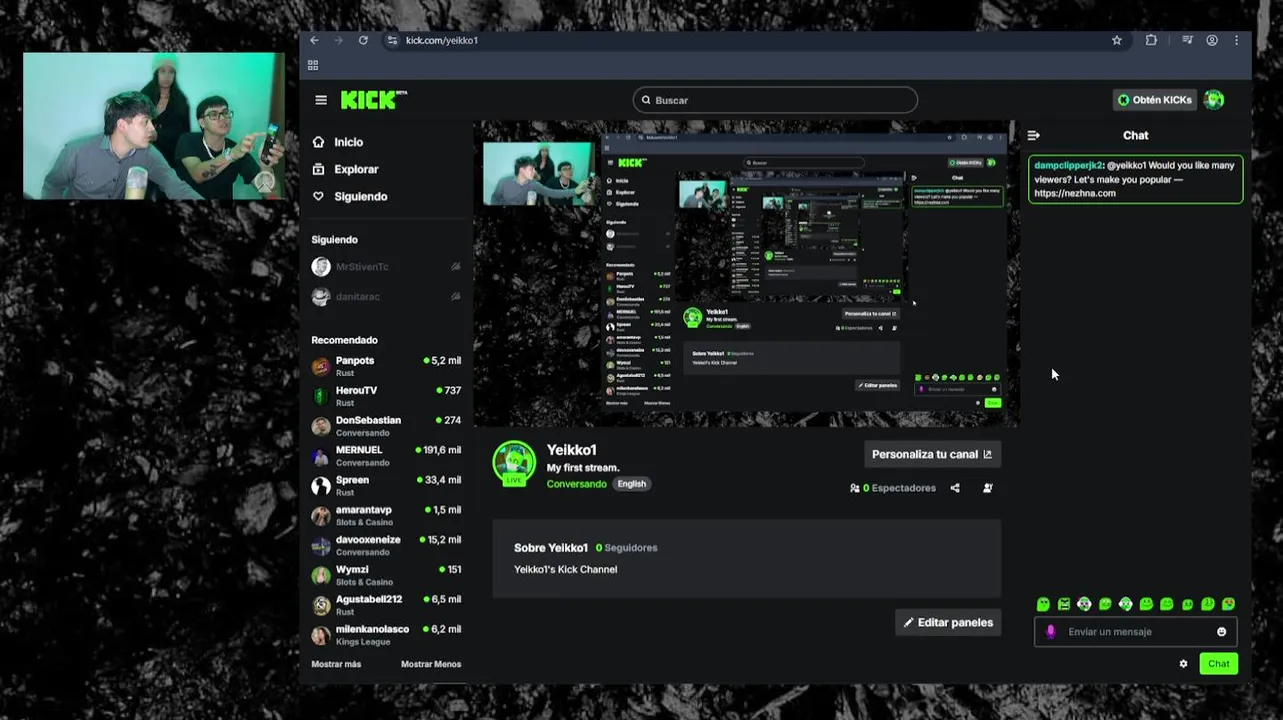
Task: Click the Yeikko1 channel name heading
Action: [x=572, y=450]
